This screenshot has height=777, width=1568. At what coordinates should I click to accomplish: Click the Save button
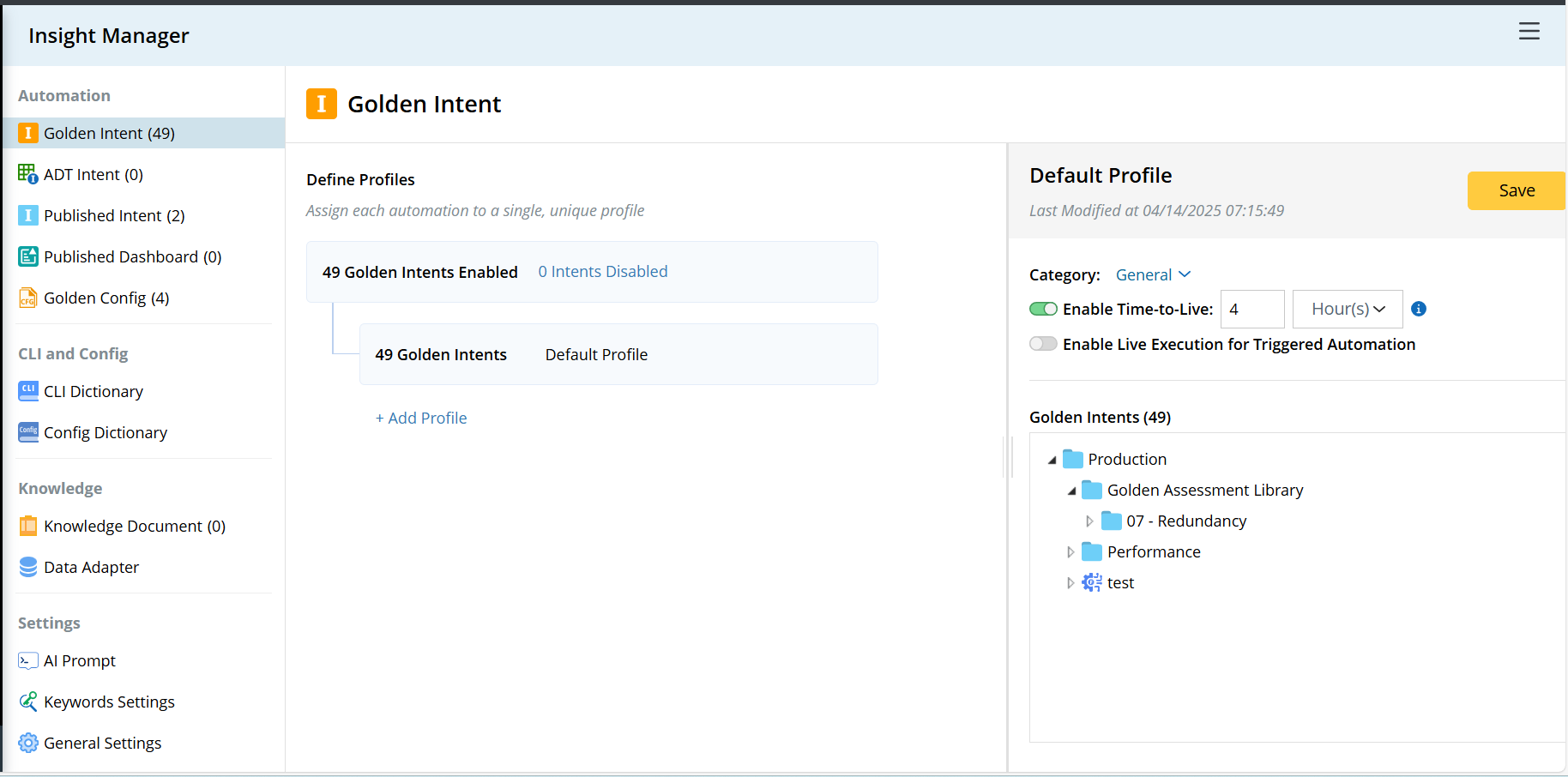point(1516,190)
